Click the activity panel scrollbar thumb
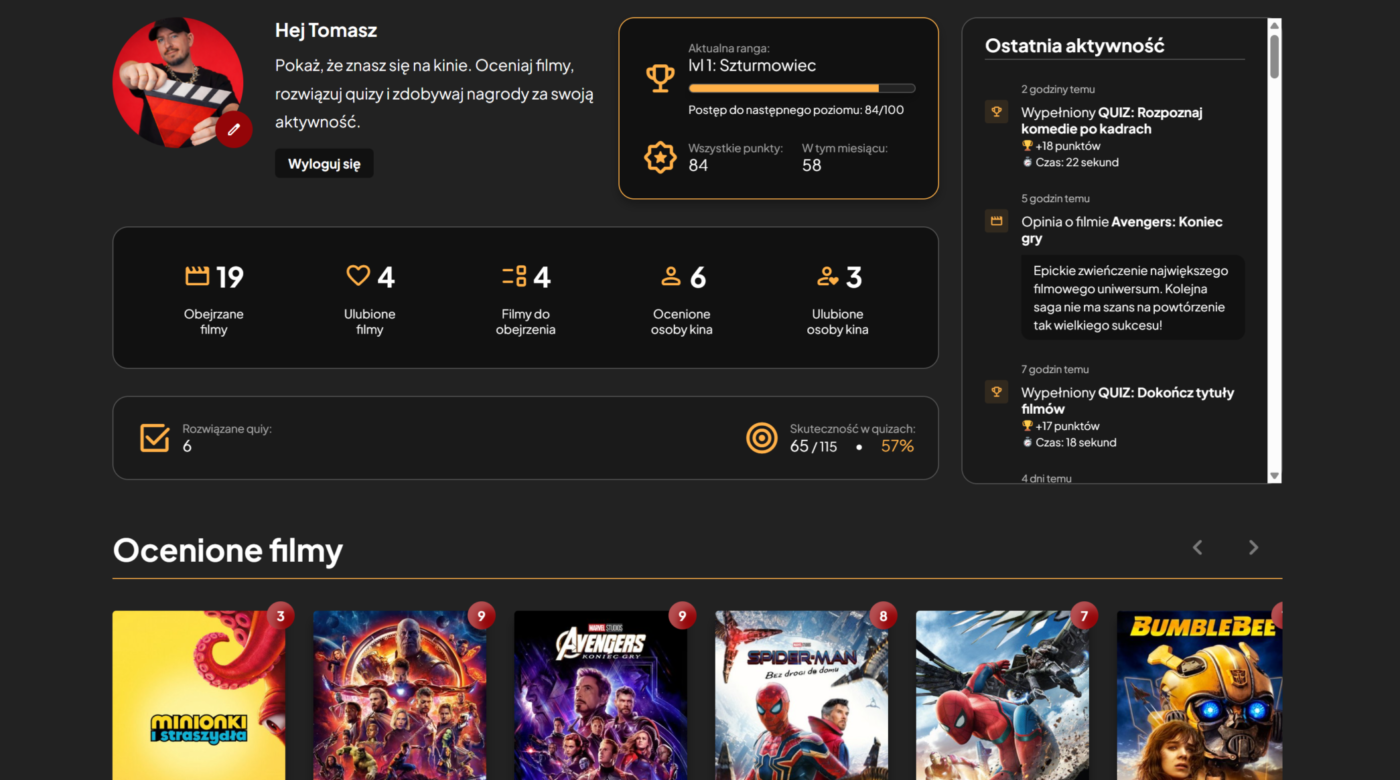 [1274, 56]
